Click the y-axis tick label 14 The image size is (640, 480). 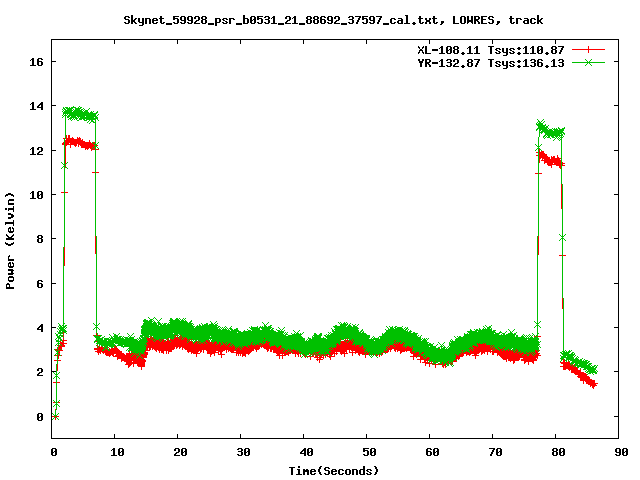point(36,106)
